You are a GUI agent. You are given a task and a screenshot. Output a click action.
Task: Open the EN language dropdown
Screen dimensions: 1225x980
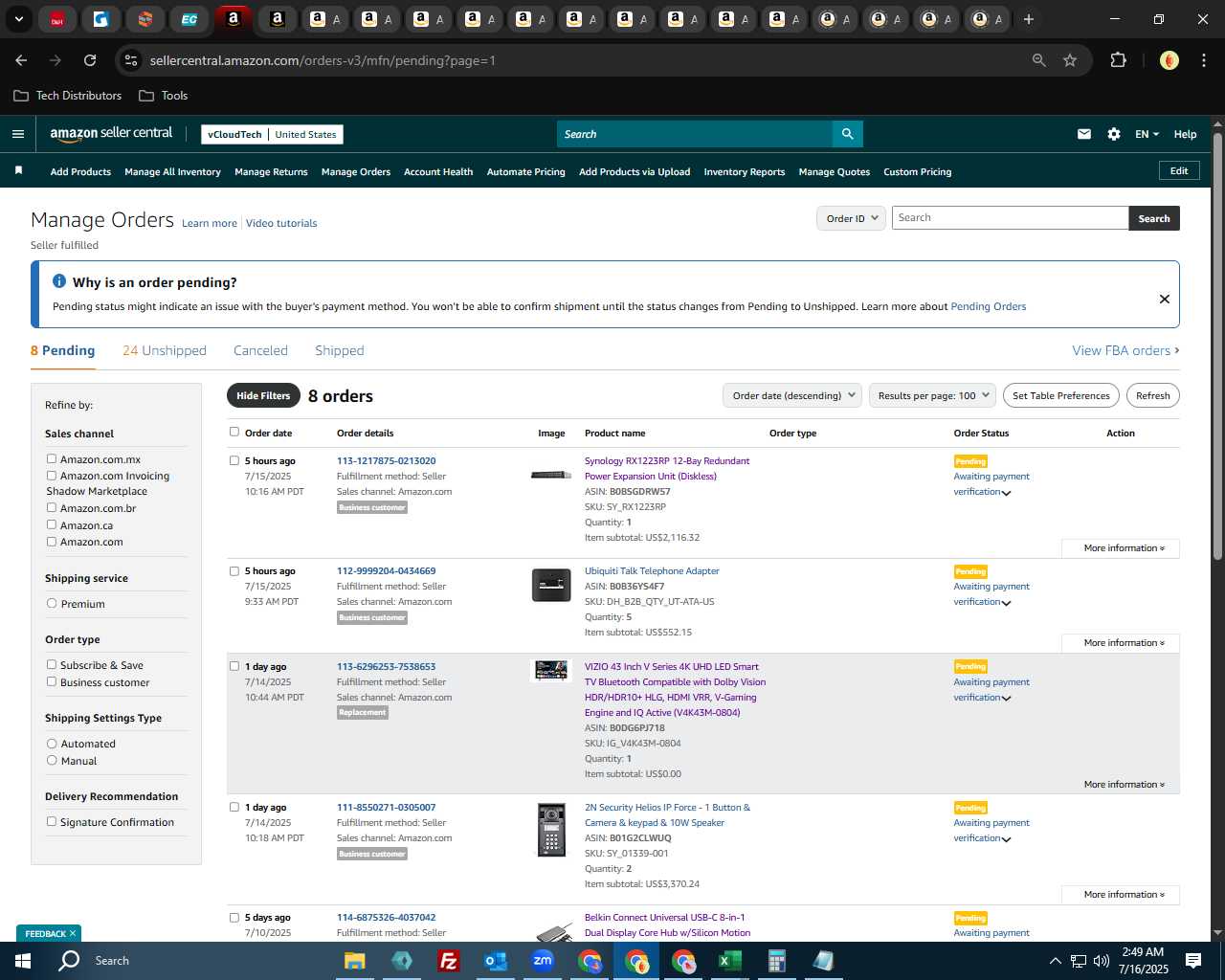click(1147, 134)
